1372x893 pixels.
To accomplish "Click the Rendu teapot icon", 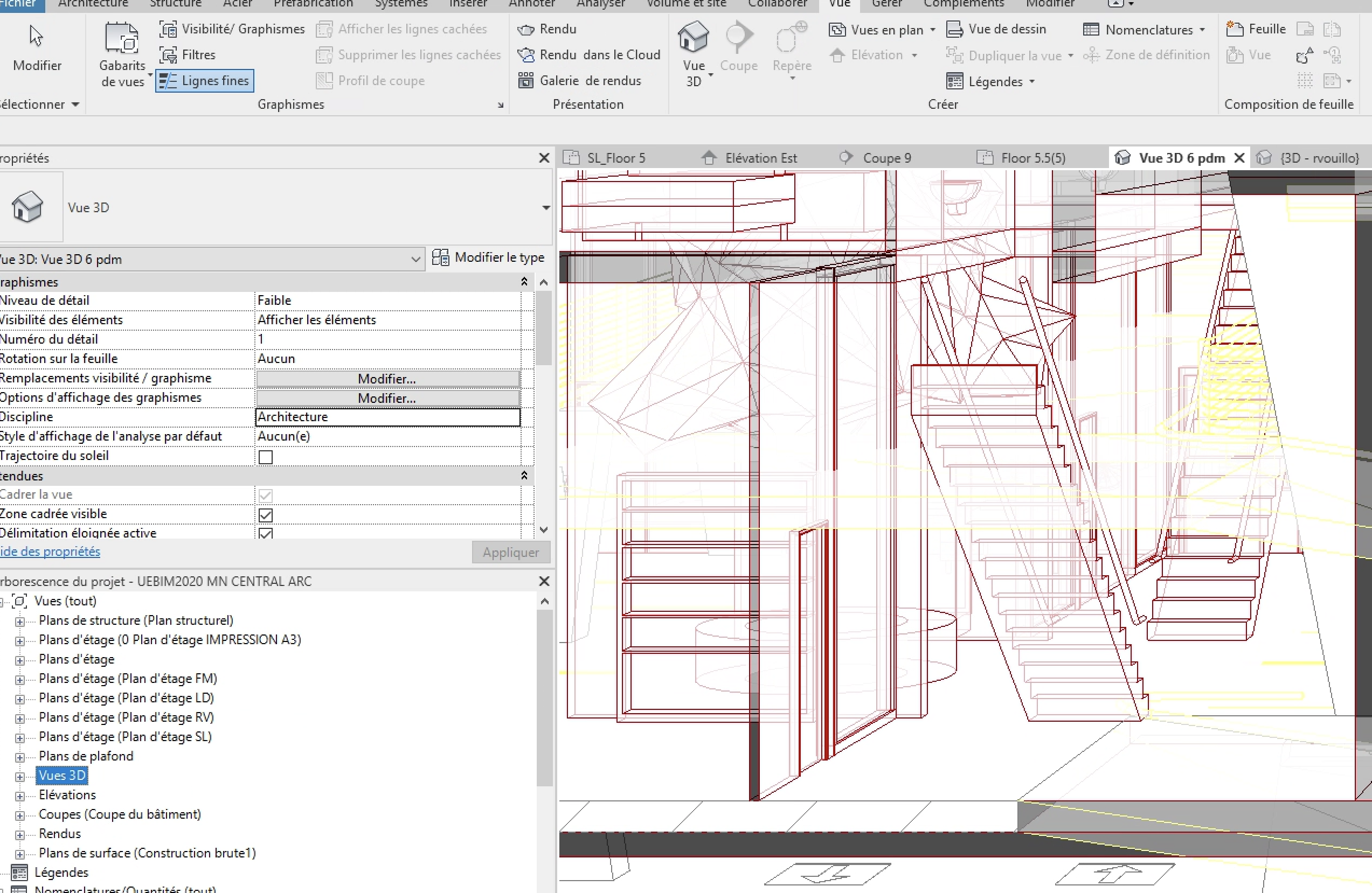I will (526, 30).
